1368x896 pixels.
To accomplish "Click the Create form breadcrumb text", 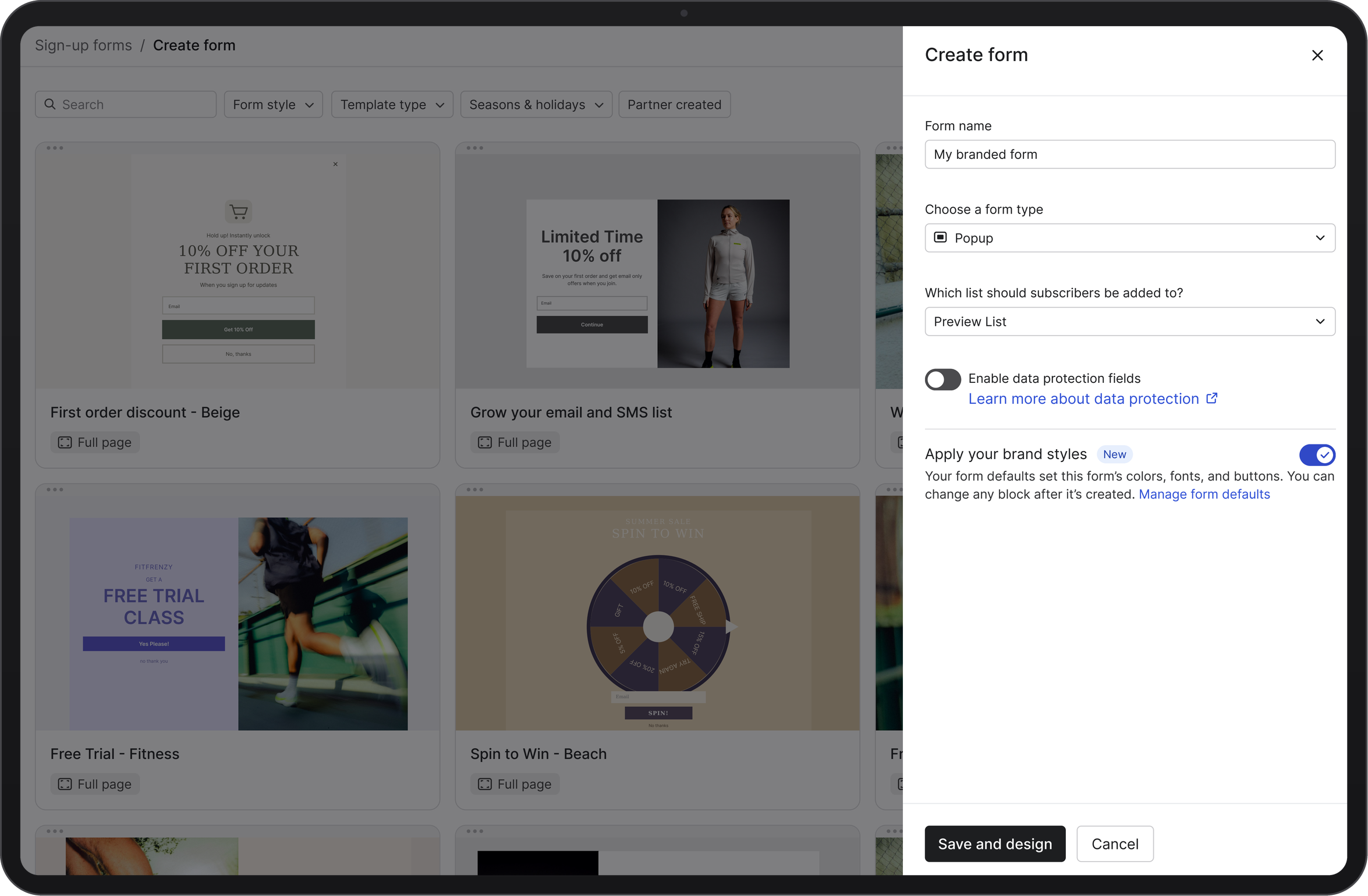I will tap(194, 45).
